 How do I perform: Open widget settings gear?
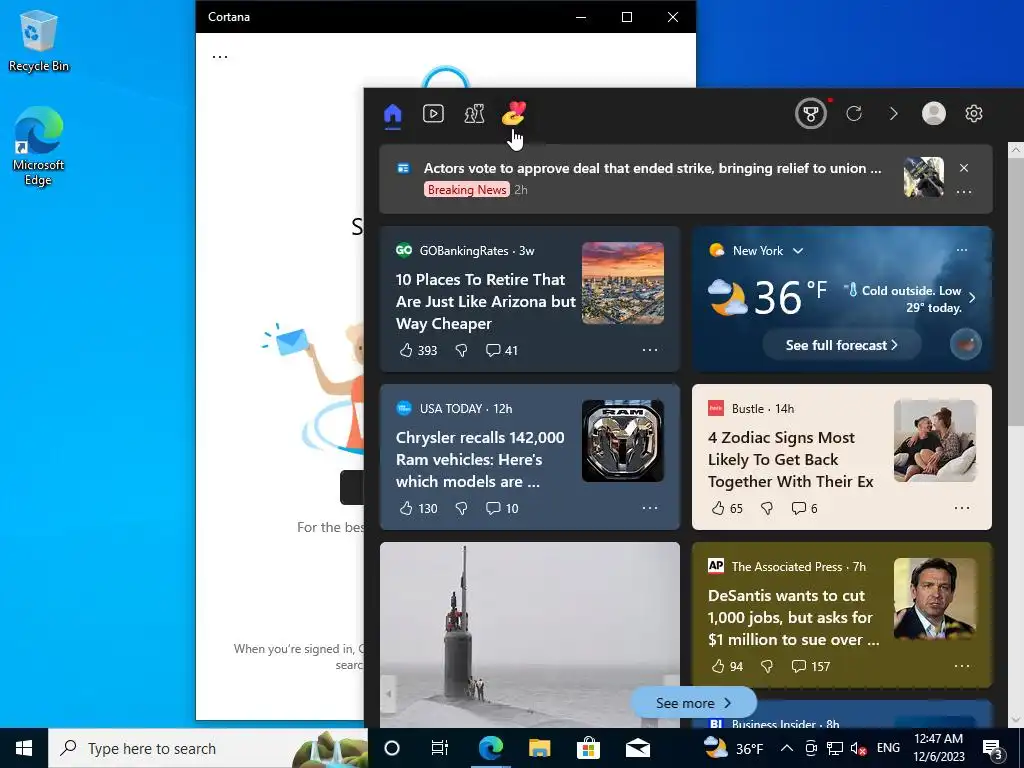point(974,114)
